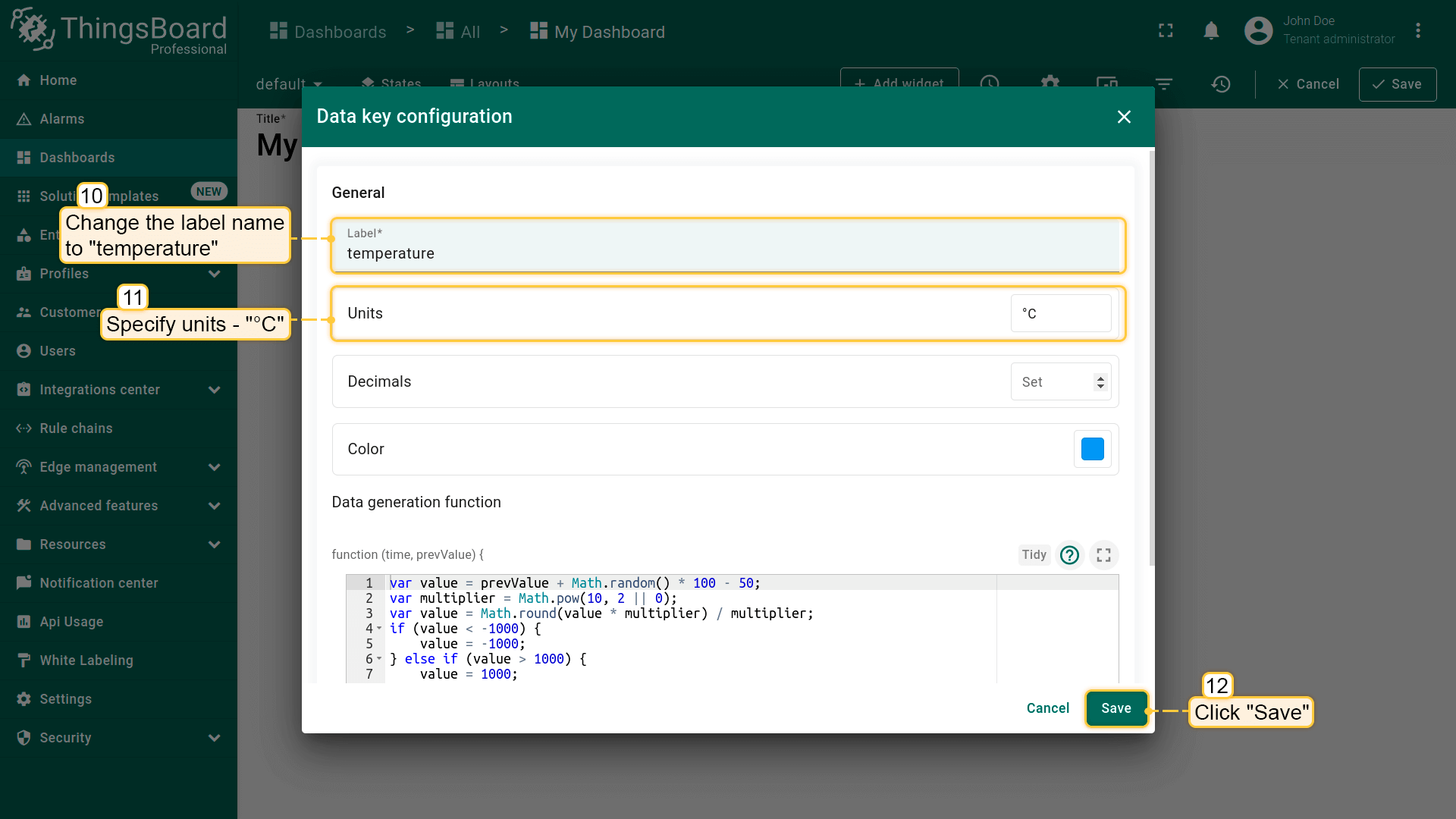Screen dimensions: 1456x819
Task: Open the blue Color swatch picker
Action: [1092, 449]
